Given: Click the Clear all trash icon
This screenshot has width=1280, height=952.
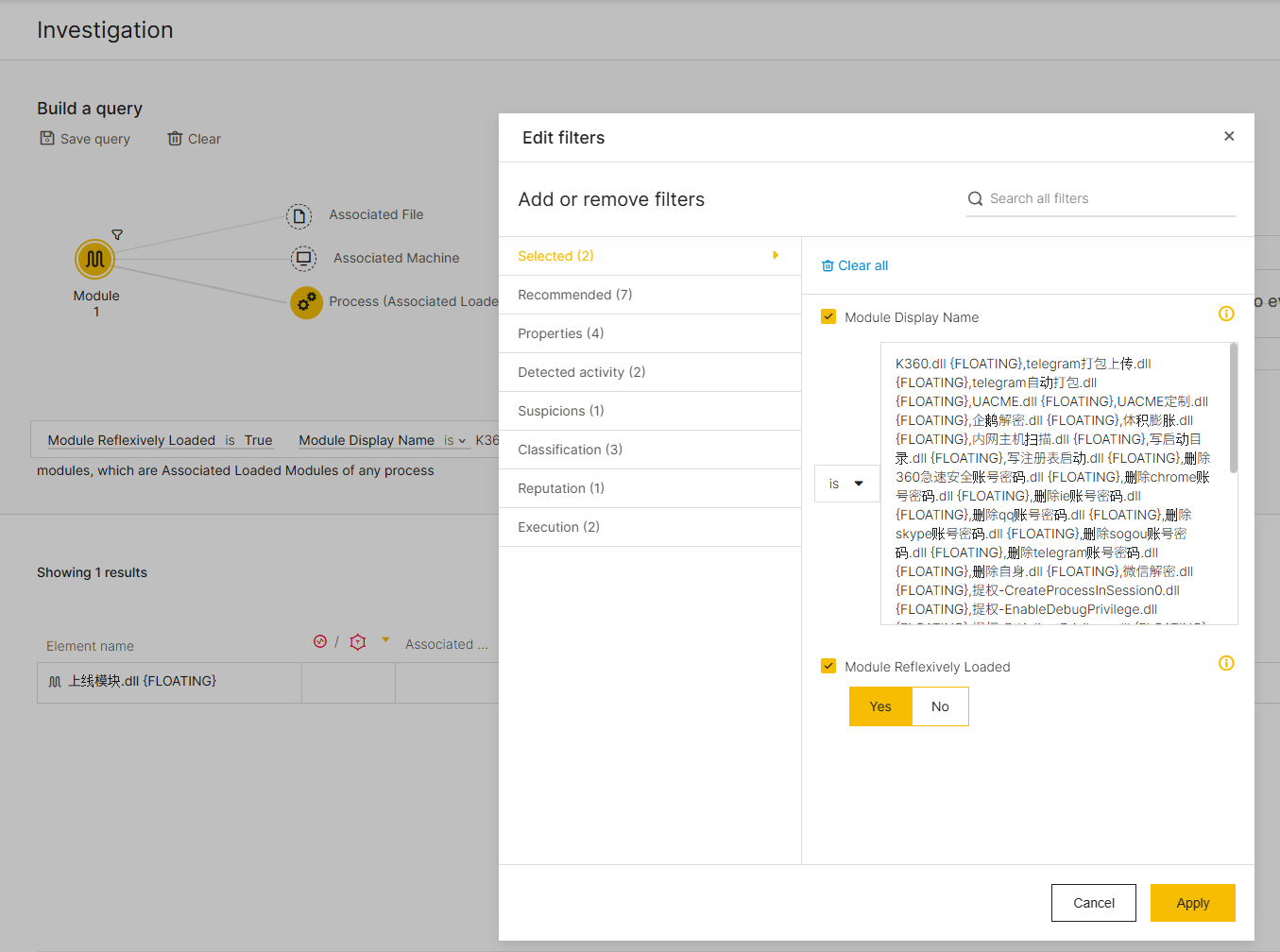Looking at the screenshot, I should click(x=828, y=265).
